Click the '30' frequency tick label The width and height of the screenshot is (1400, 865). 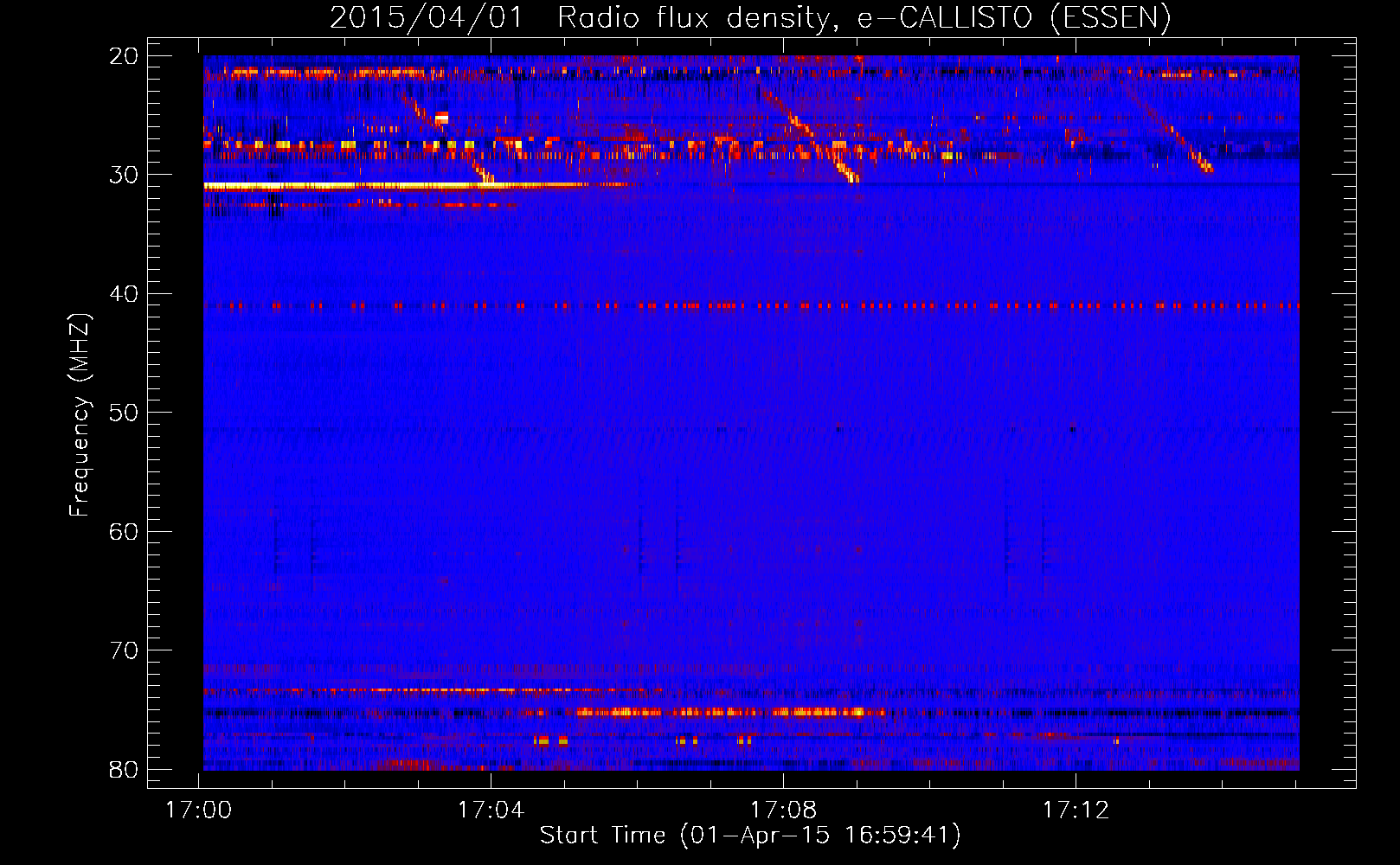[x=124, y=175]
